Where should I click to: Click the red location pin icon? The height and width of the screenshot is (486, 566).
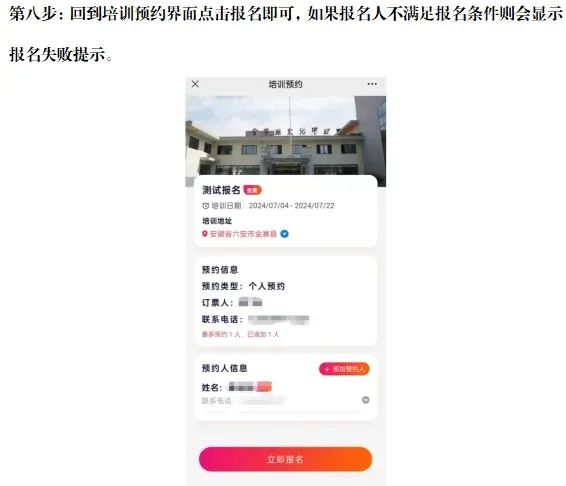[205, 234]
